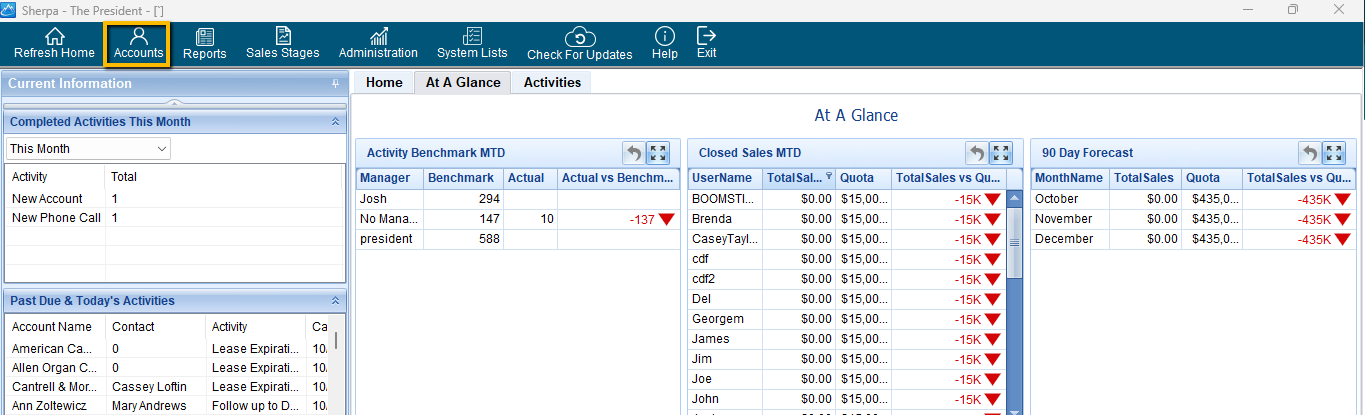1365x415 pixels.
Task: Collapse Past Due & Today's Activities section
Action: coord(335,301)
